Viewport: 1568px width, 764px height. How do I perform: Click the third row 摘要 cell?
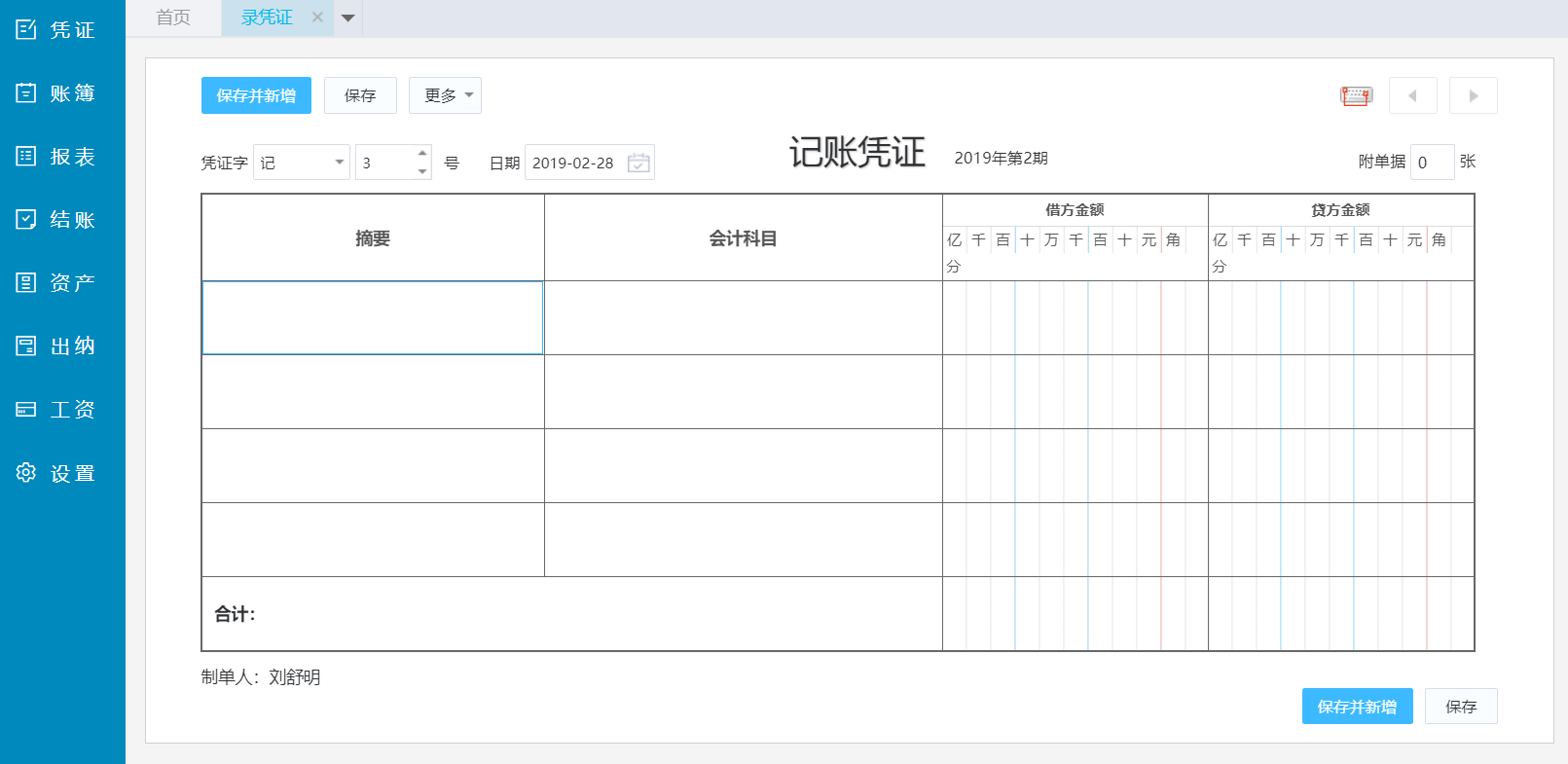(x=373, y=466)
